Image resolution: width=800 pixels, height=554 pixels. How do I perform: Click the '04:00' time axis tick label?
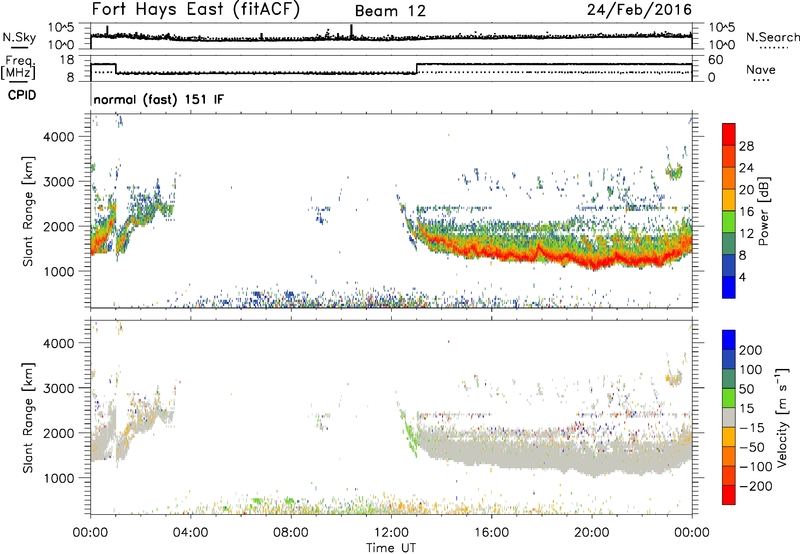point(190,533)
